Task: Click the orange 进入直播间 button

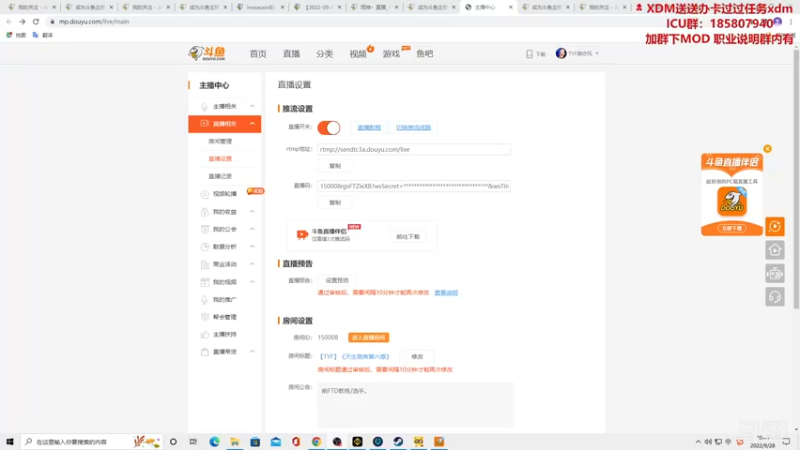Action: coord(368,337)
